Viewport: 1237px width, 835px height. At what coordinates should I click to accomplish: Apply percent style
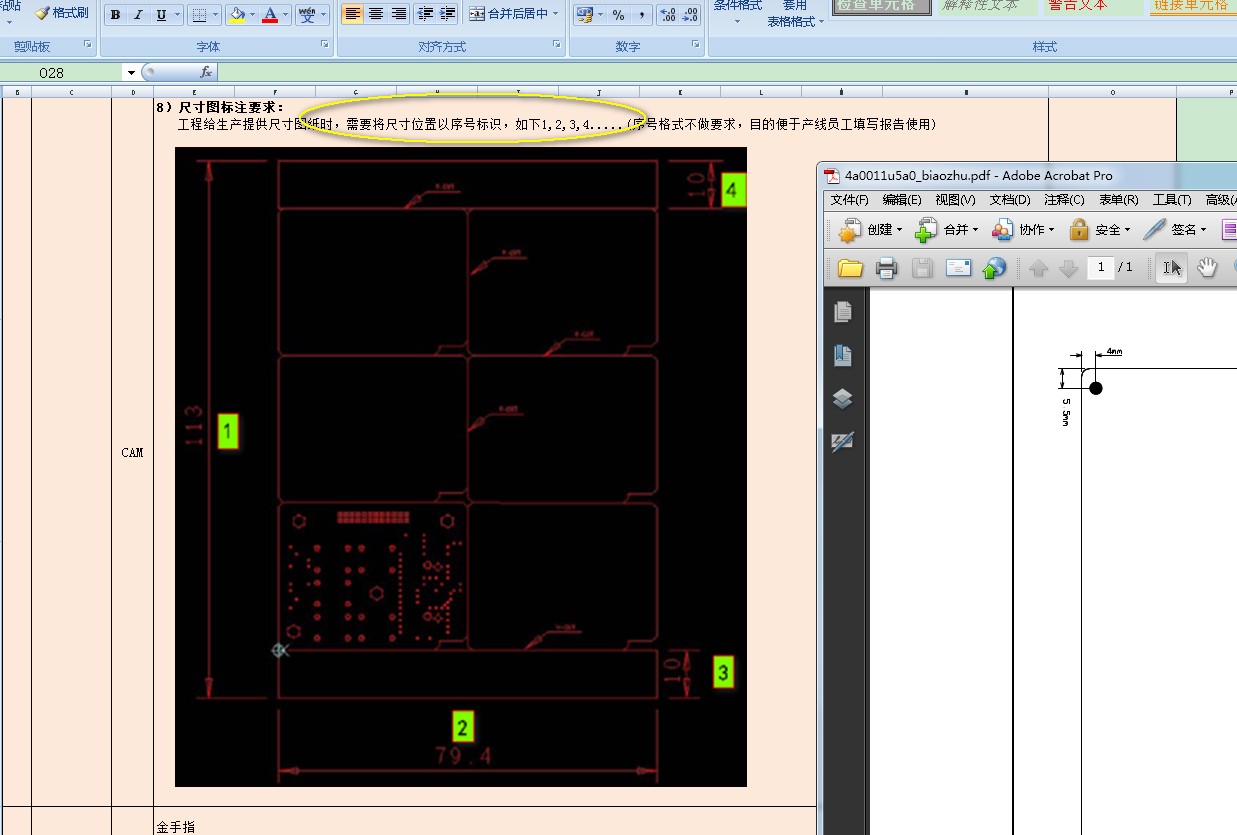tap(619, 15)
